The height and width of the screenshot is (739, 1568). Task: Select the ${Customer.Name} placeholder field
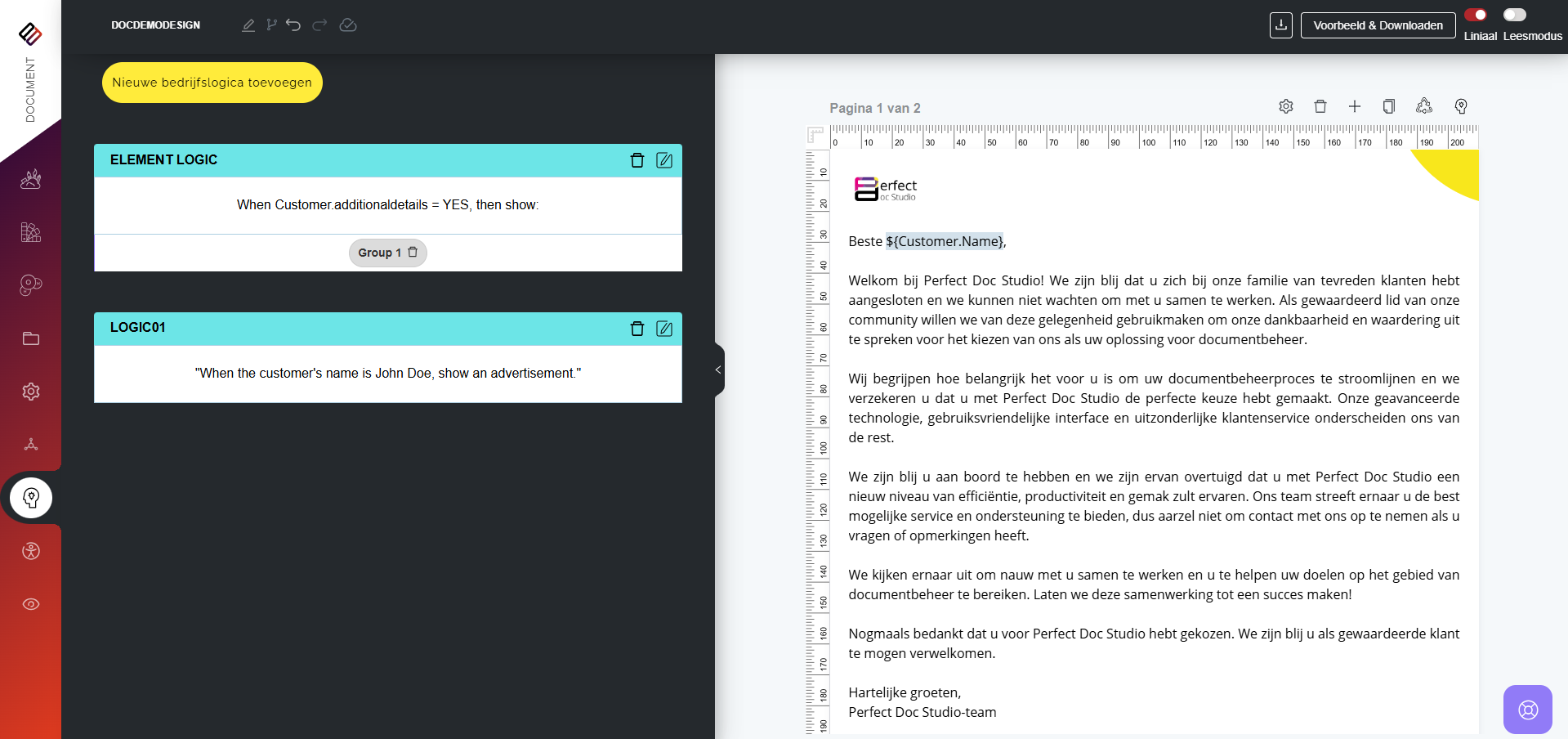945,241
